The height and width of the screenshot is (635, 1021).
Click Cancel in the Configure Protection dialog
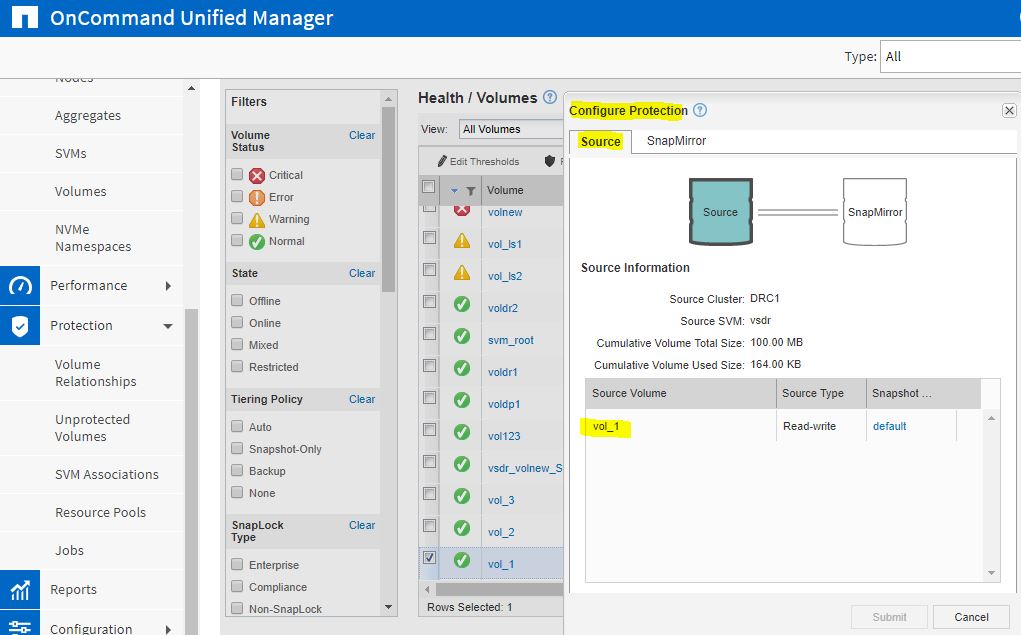click(x=971, y=616)
